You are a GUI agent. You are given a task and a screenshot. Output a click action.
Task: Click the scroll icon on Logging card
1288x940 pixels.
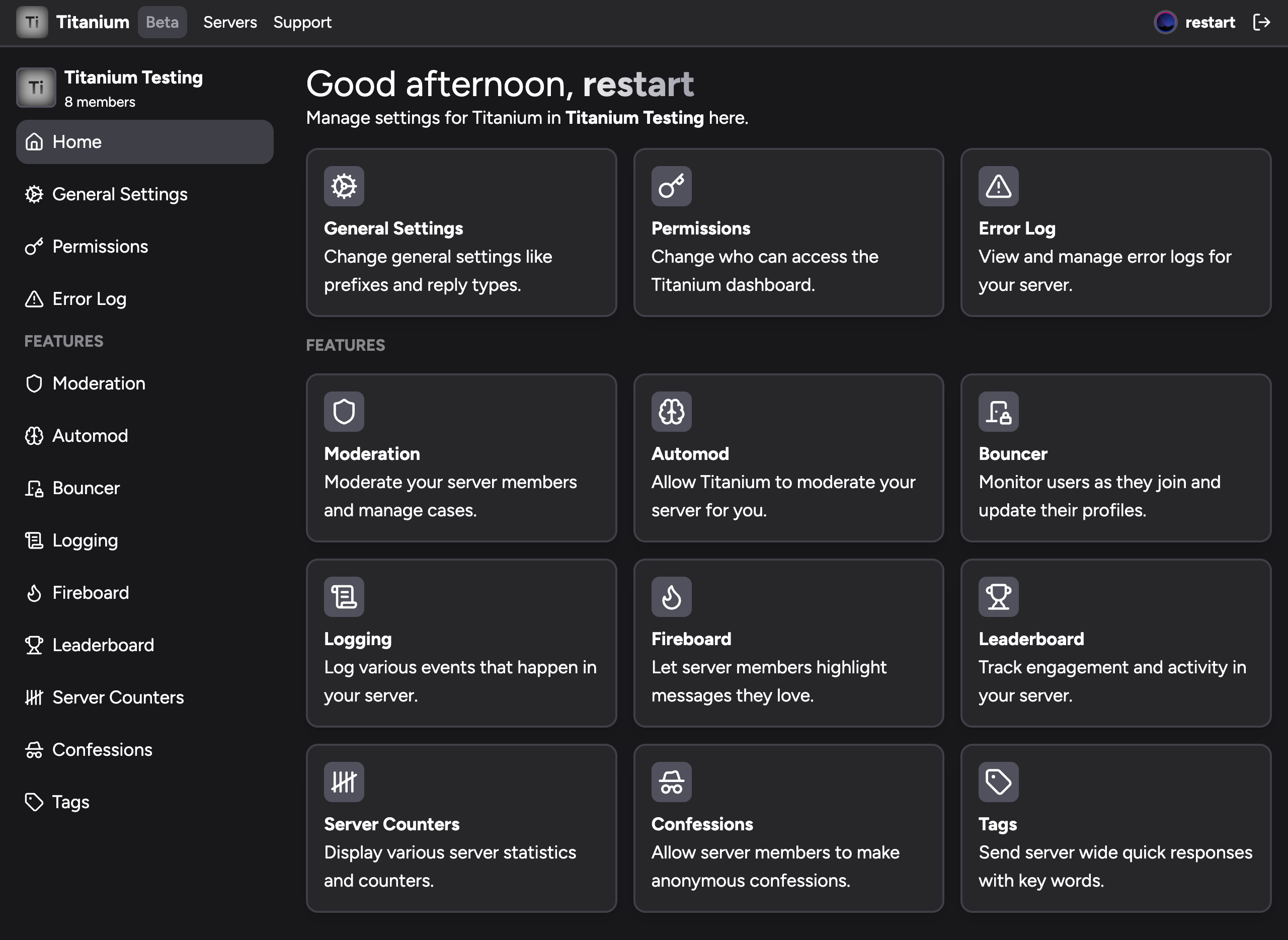[344, 597]
